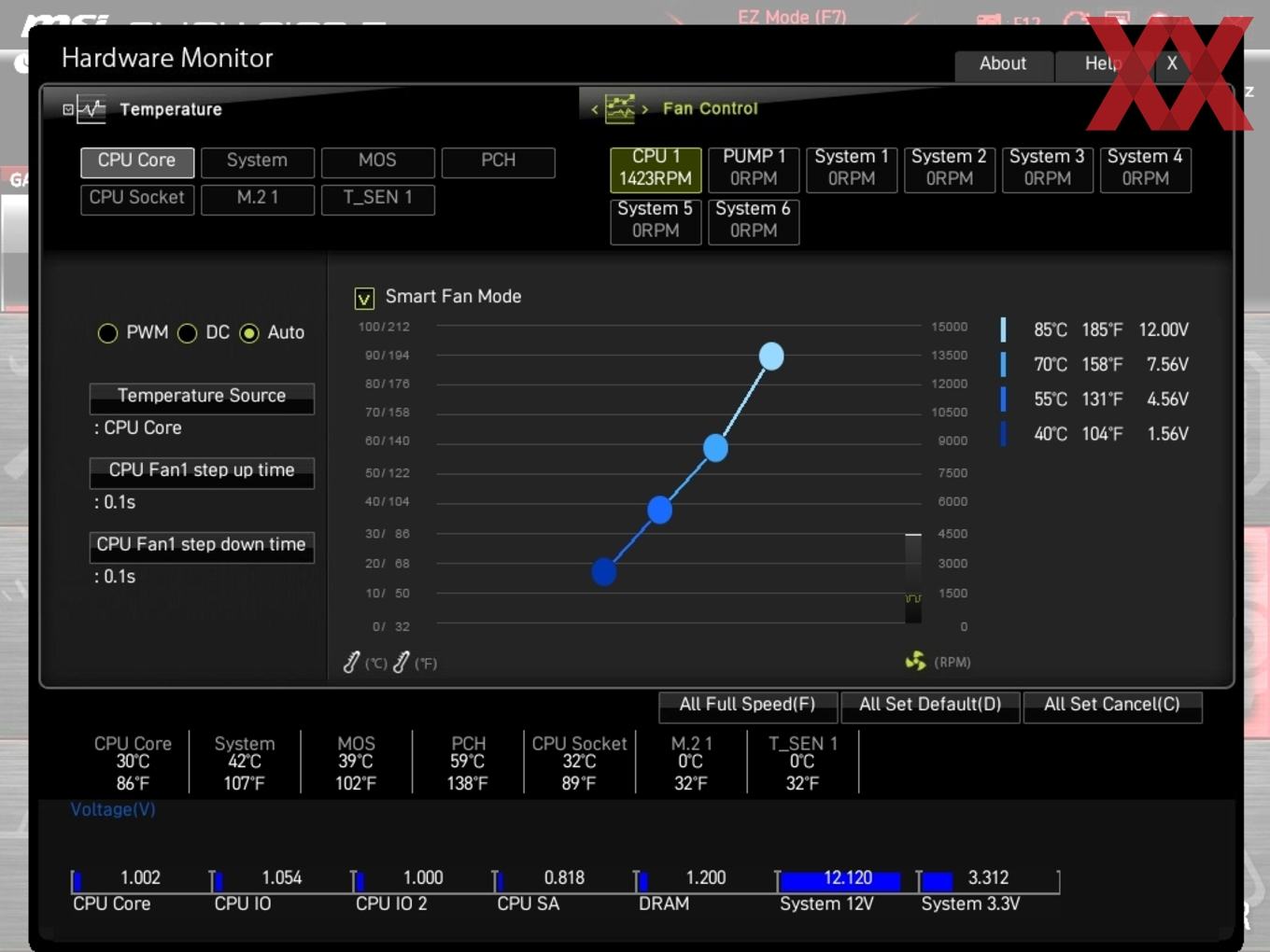Click the System 3.3V 3.312 voltage bar
The width and height of the screenshot is (1270, 952).
click(x=988, y=881)
